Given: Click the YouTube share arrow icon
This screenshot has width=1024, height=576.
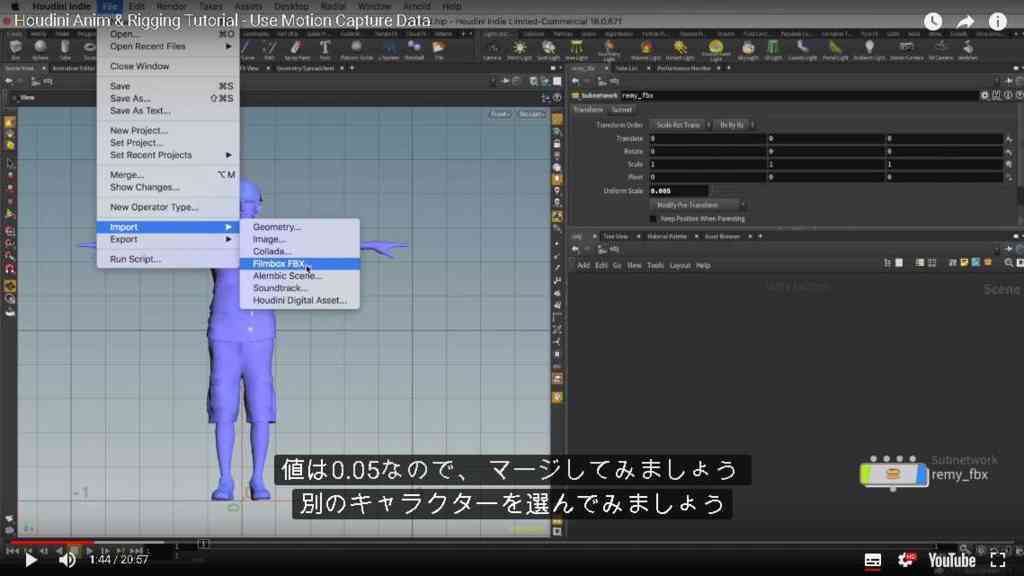Looking at the screenshot, I should 965,22.
